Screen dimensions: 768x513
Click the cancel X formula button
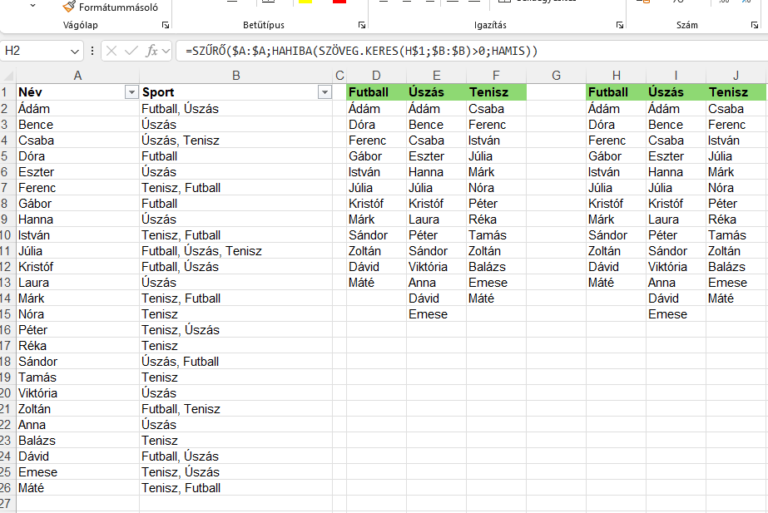point(111,51)
